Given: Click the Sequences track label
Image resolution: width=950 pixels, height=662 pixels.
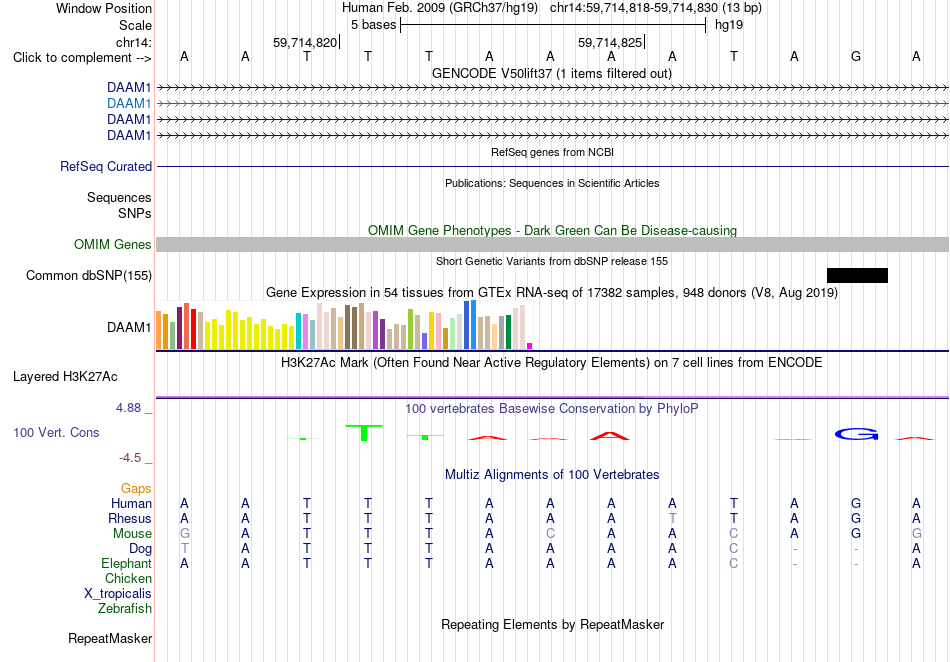Looking at the screenshot, I should (119, 197).
